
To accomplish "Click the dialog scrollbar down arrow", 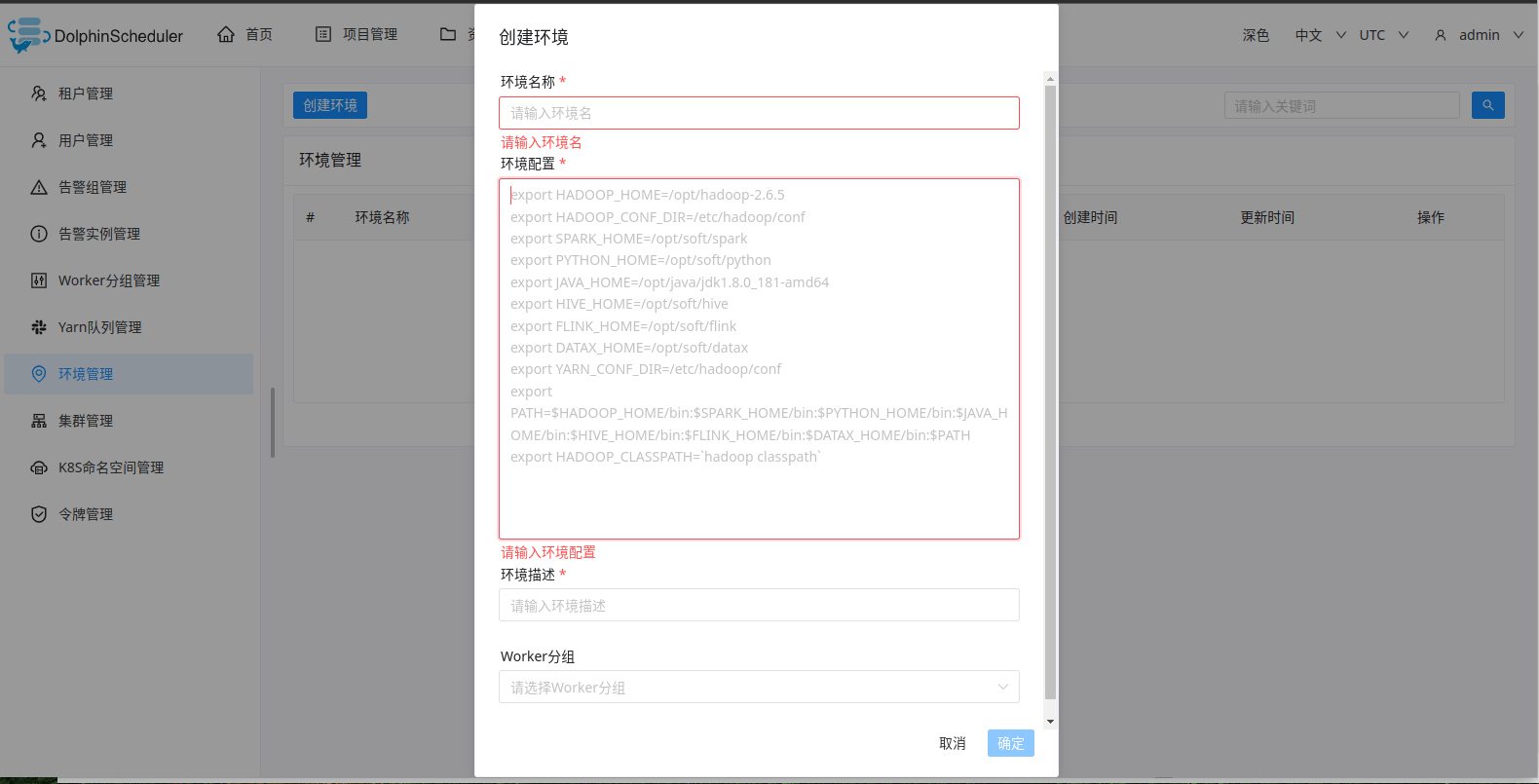I will (x=1050, y=722).
